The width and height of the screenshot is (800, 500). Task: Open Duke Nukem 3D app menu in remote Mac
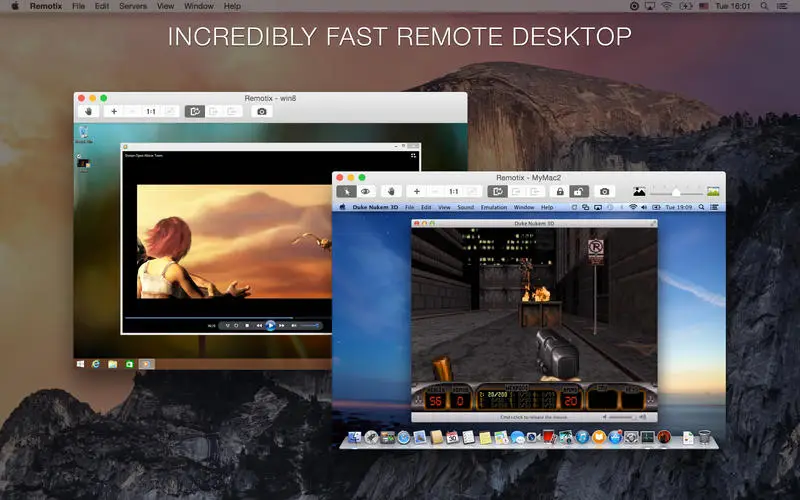tap(375, 208)
